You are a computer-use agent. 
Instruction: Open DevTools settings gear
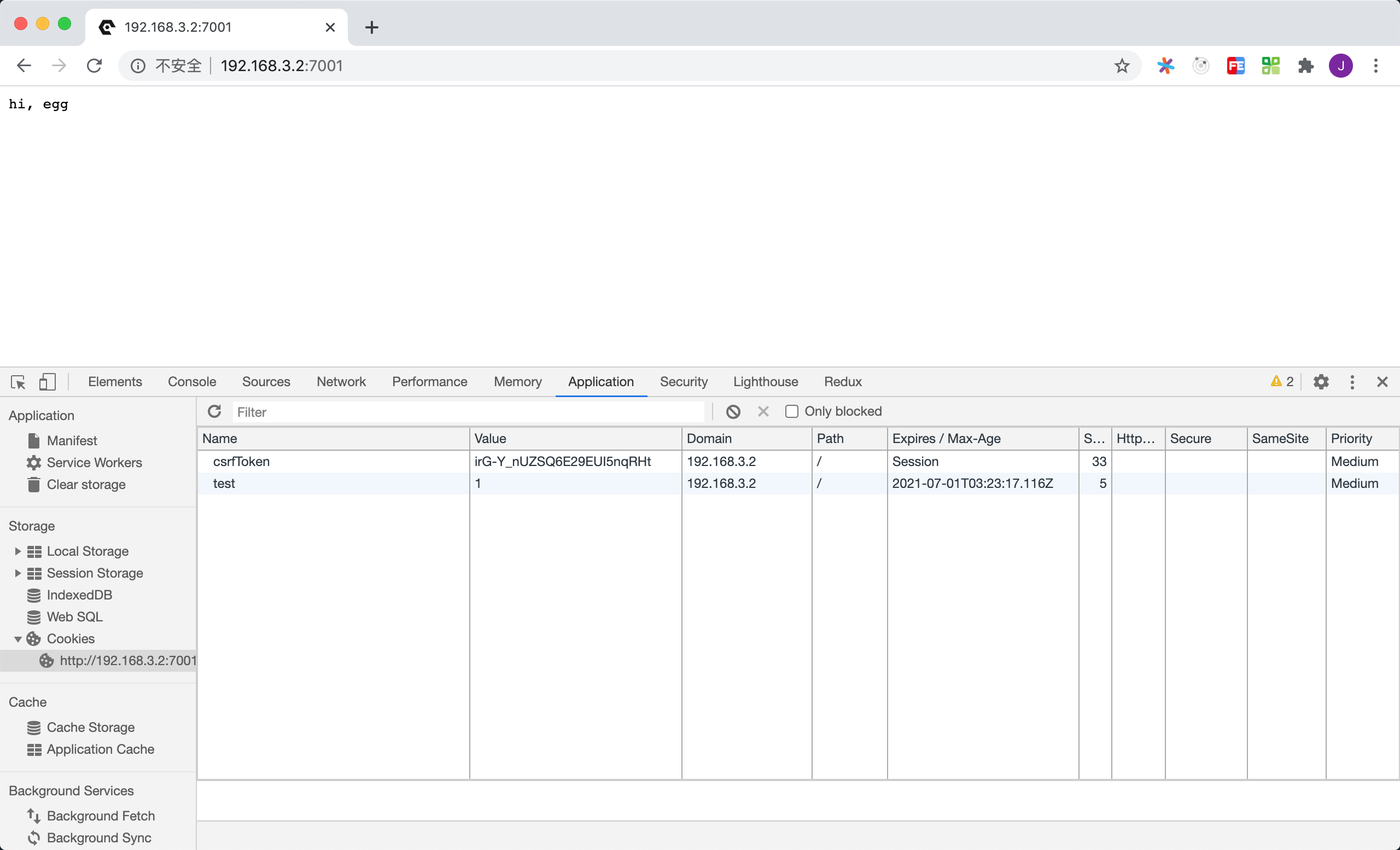click(1321, 382)
